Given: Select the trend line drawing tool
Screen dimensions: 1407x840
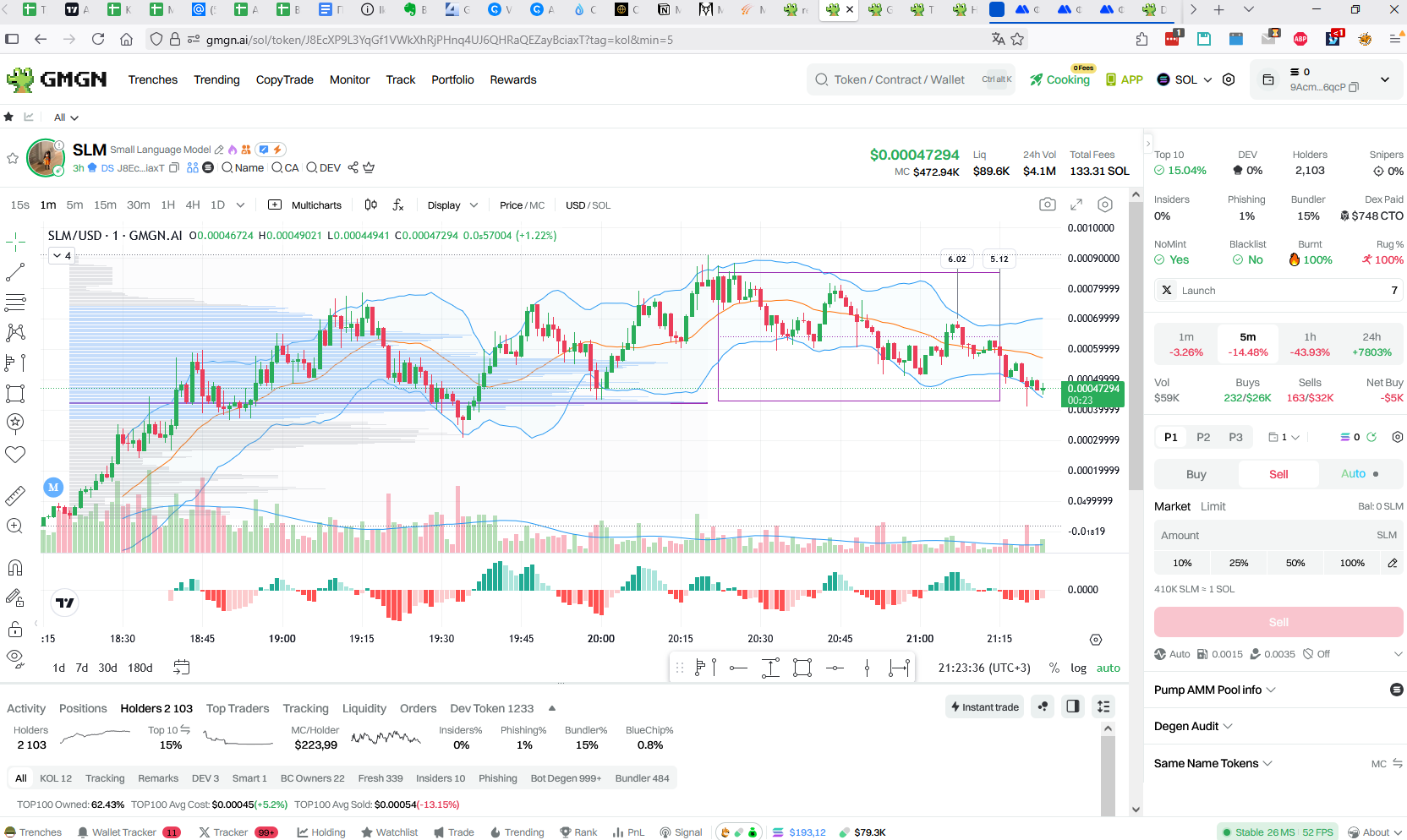Looking at the screenshot, I should click(x=15, y=272).
